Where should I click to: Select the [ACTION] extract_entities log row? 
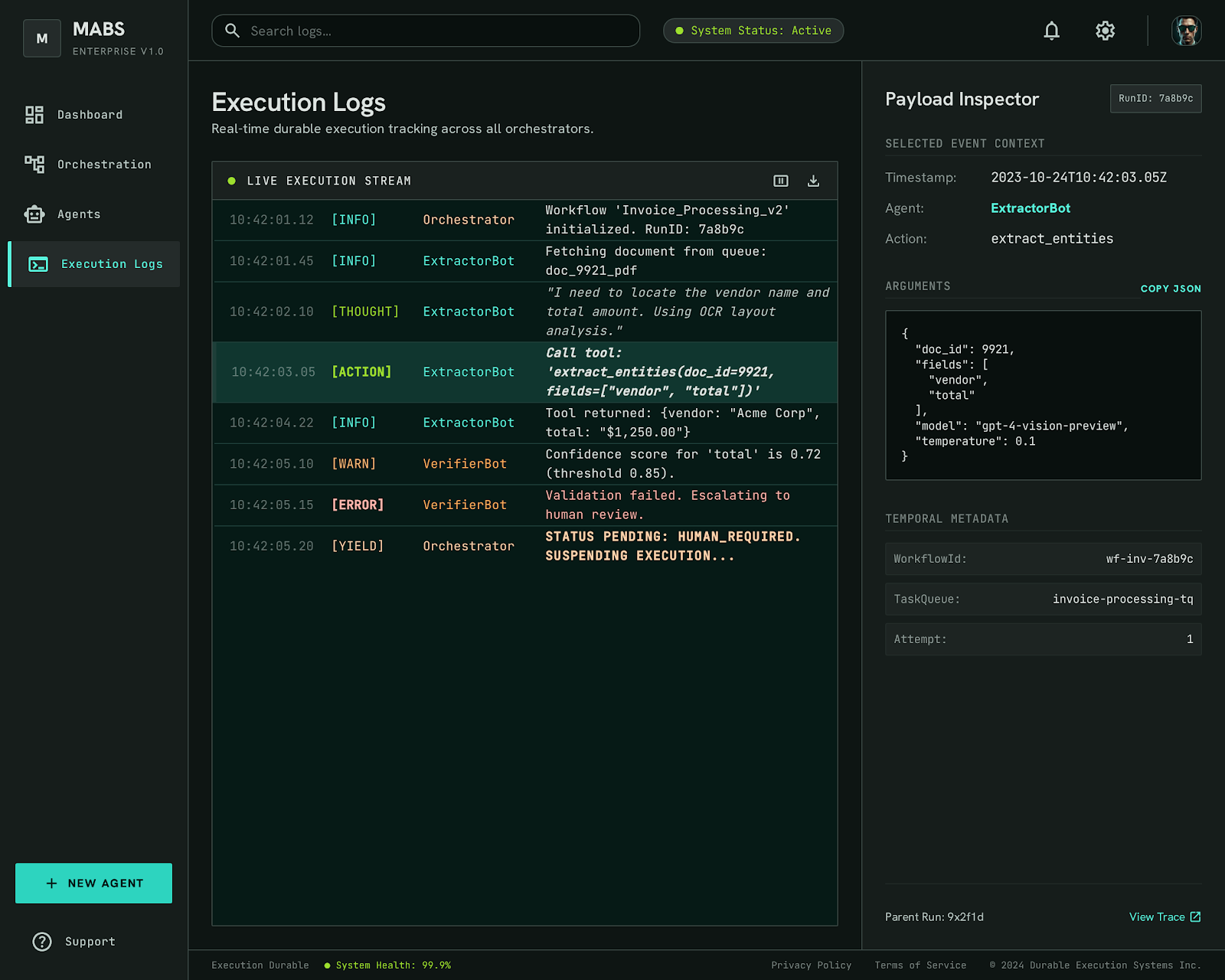(x=525, y=372)
